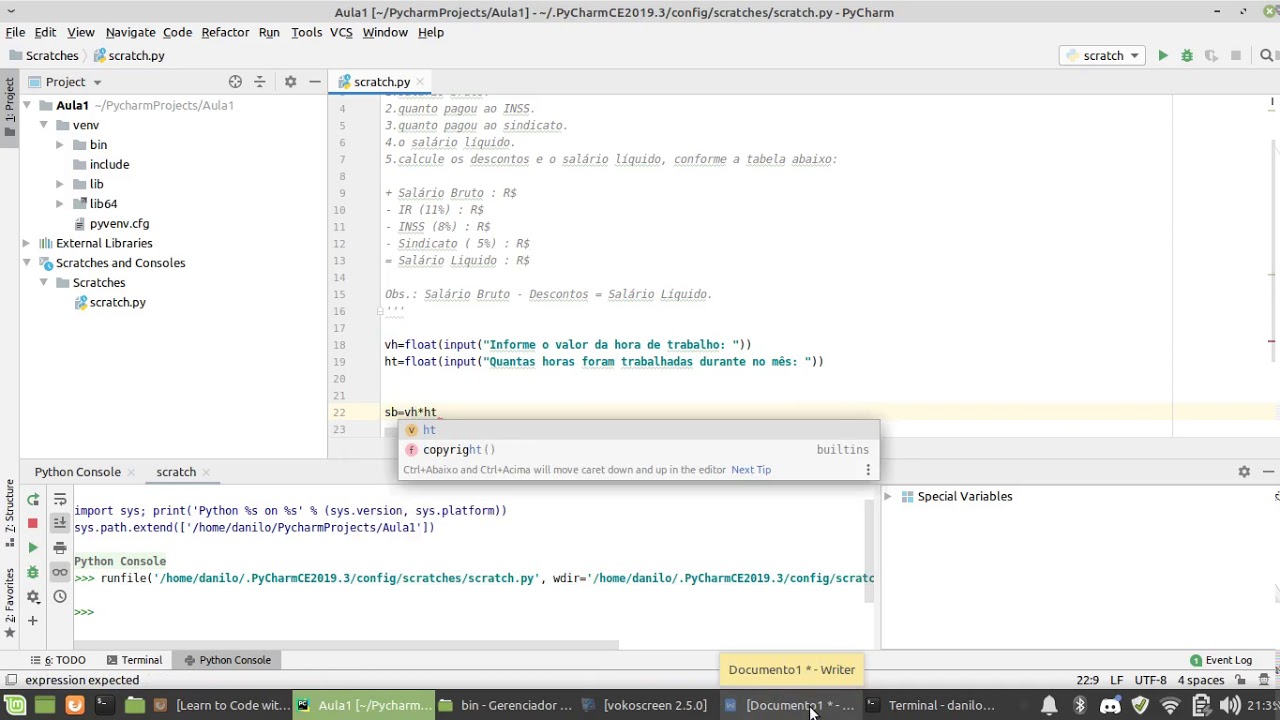This screenshot has width=1280, height=720.
Task: Hide the Project tool window
Action: [314, 82]
